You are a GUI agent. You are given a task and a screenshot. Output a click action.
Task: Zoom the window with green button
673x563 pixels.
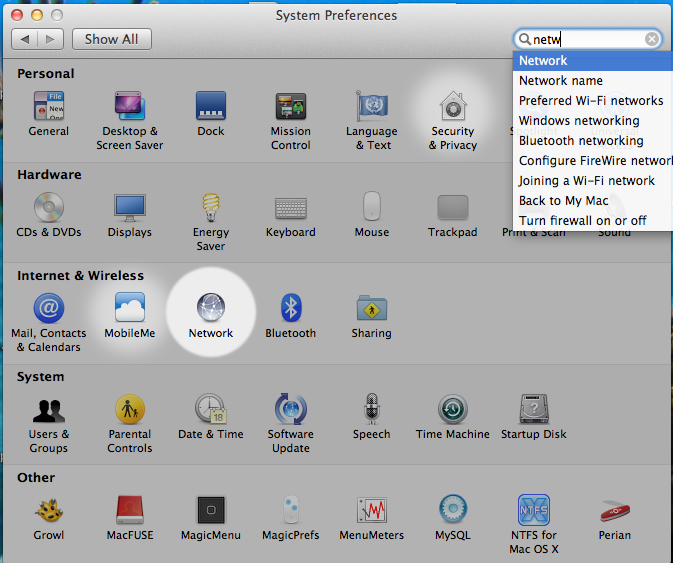(x=57, y=15)
